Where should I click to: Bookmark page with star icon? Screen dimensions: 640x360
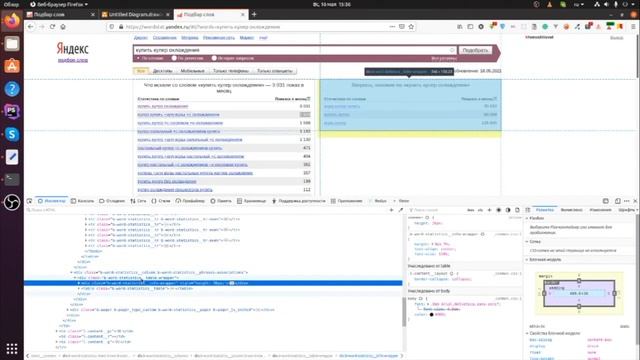coord(411,27)
